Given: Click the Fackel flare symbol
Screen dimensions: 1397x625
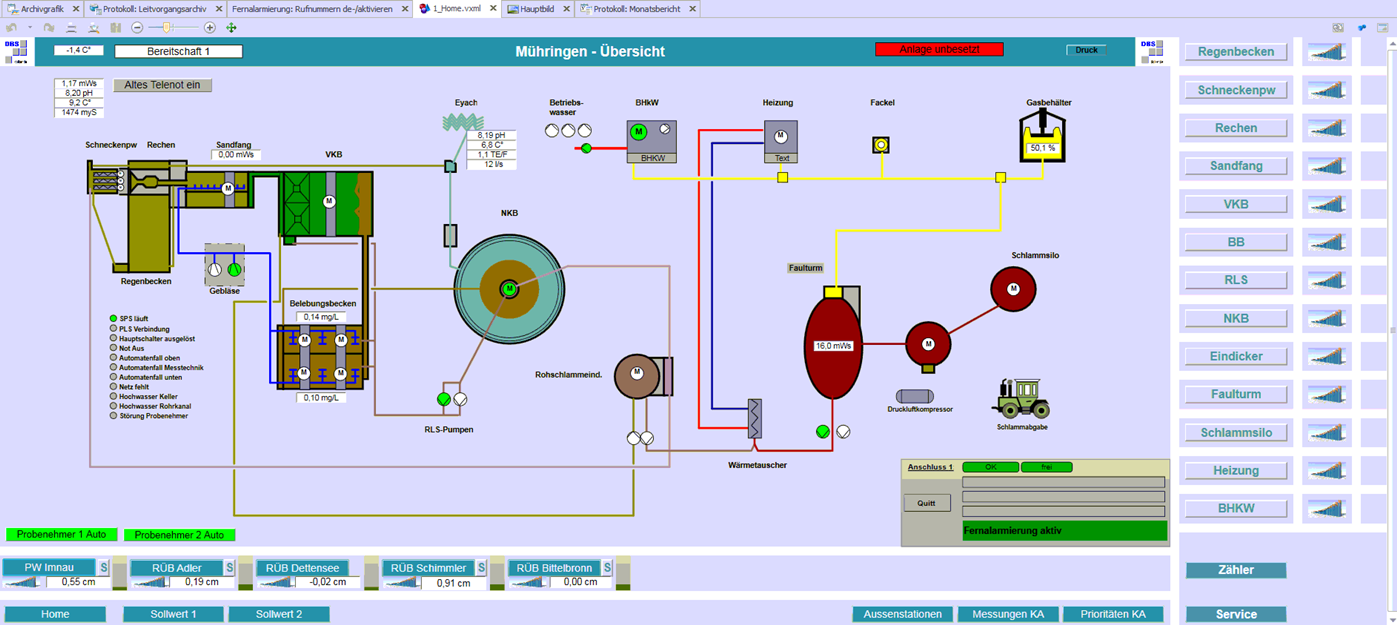Looking at the screenshot, I should point(881,145).
